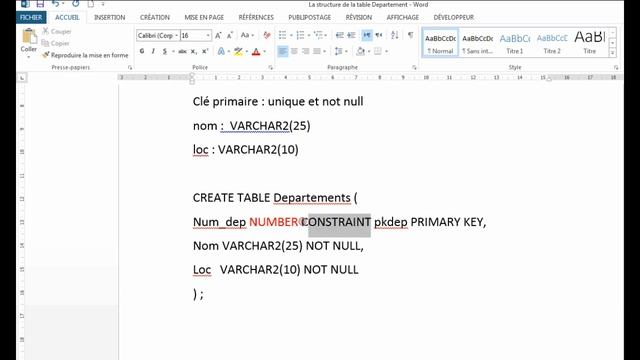Click the undo arrow in the quick access toolbar
Image resolution: width=640 pixels, height=360 pixels.
[56, 4]
